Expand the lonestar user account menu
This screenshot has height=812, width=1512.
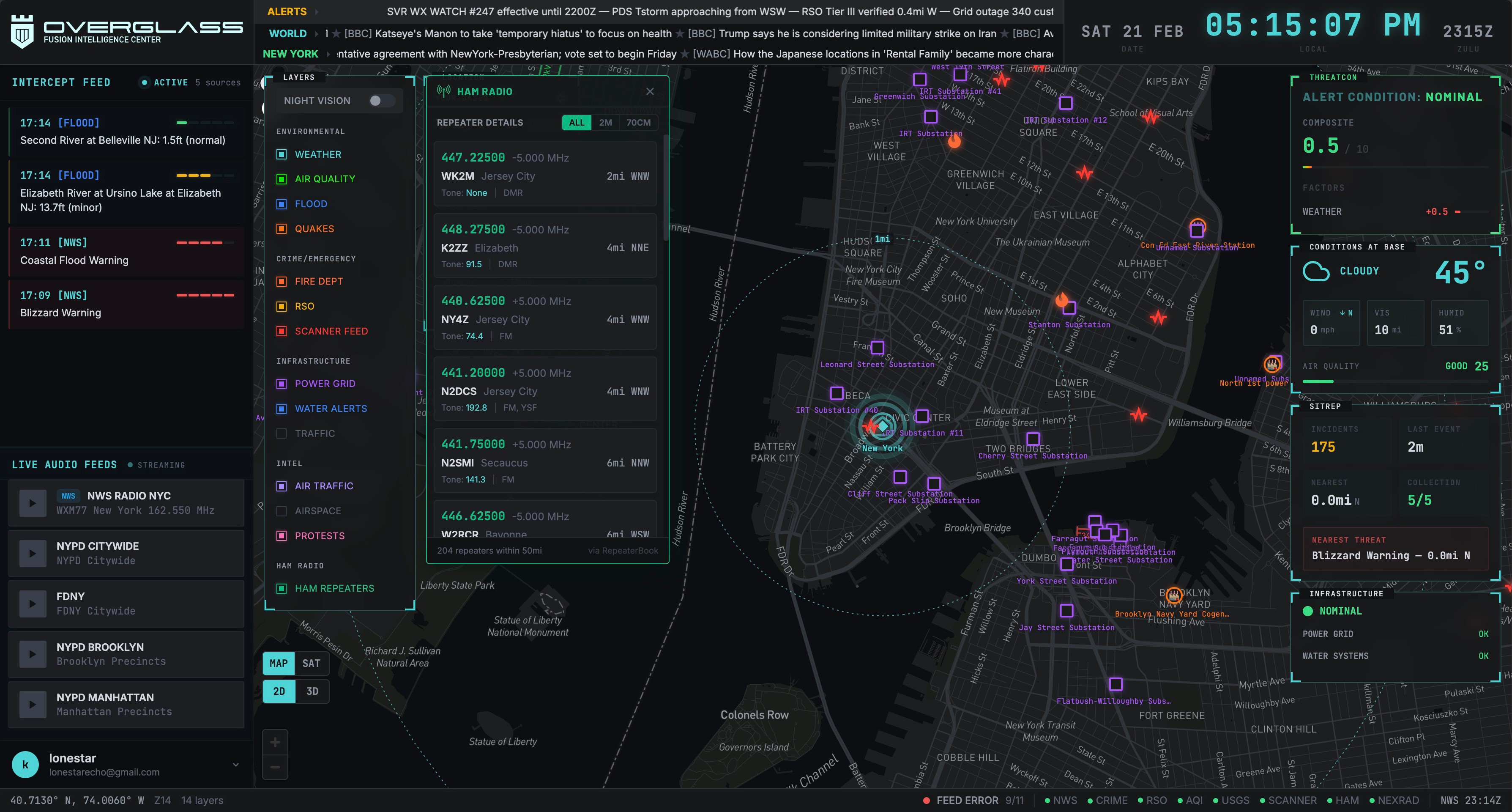(235, 765)
